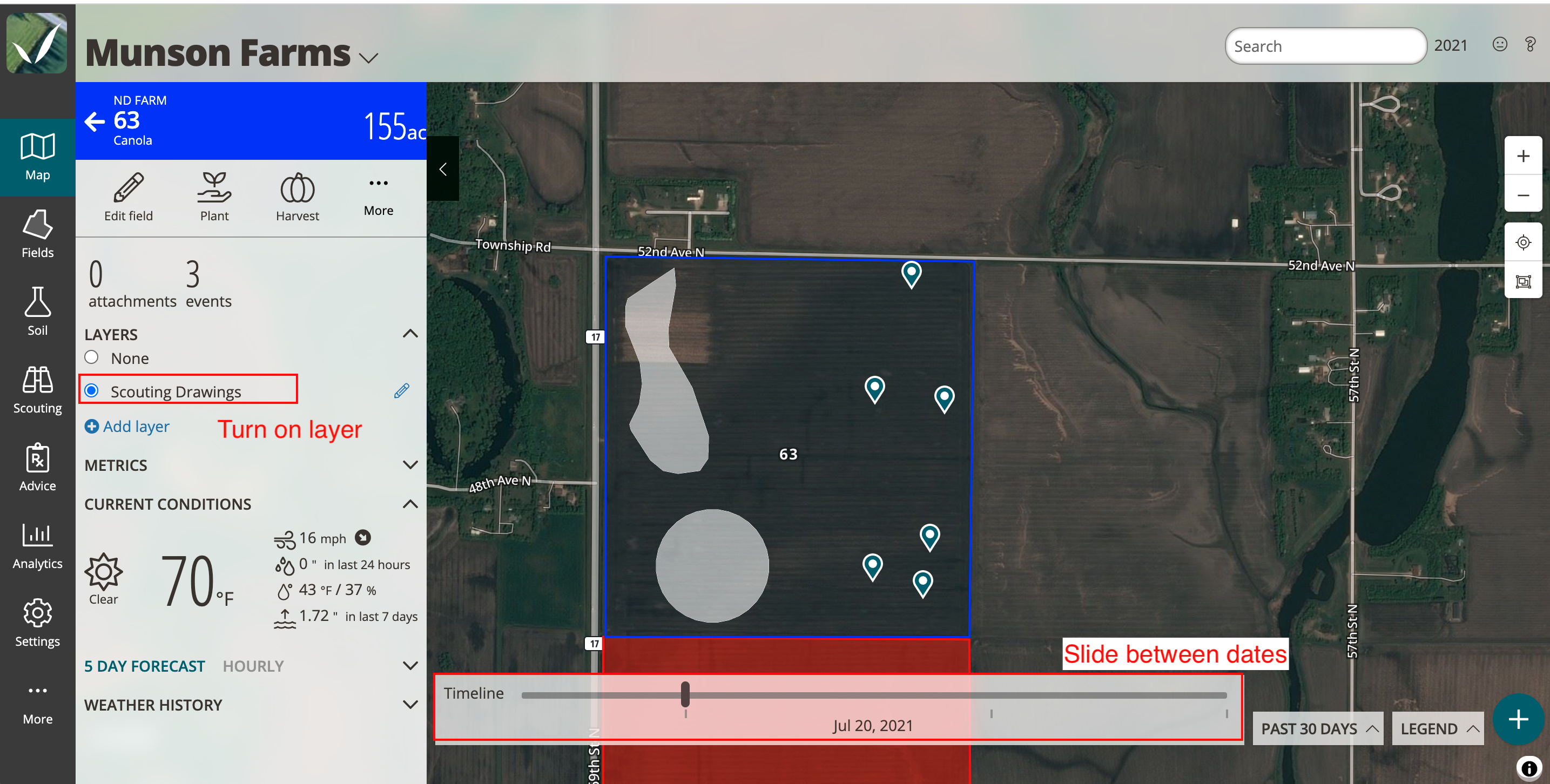Open the Advice prescription section

click(x=37, y=468)
